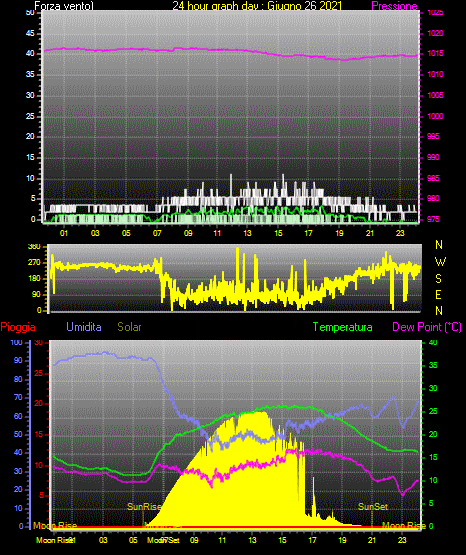Click hour 21 tick on wind chart axis
The image size is (466, 555).
[370, 233]
